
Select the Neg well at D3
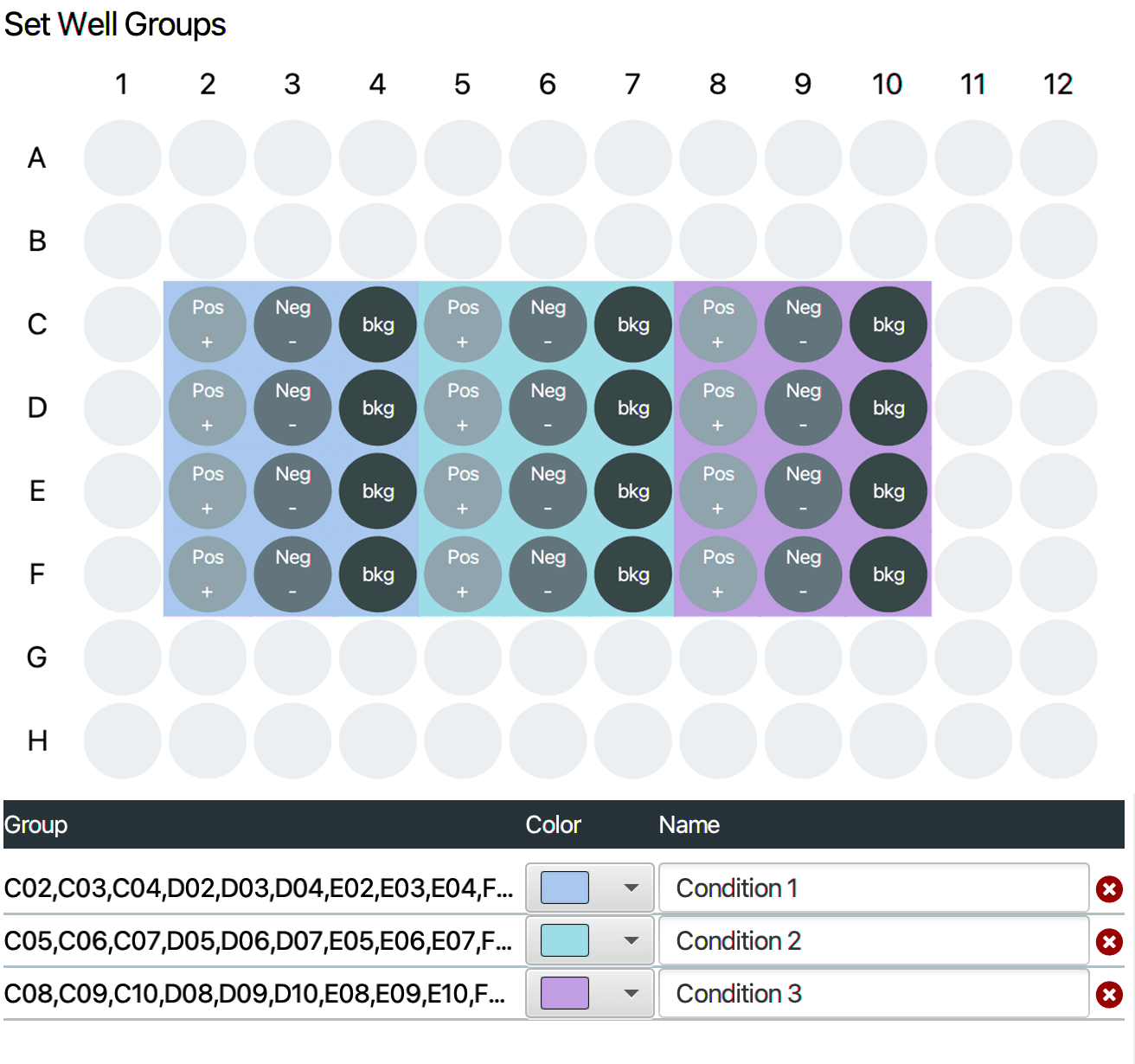click(x=292, y=407)
